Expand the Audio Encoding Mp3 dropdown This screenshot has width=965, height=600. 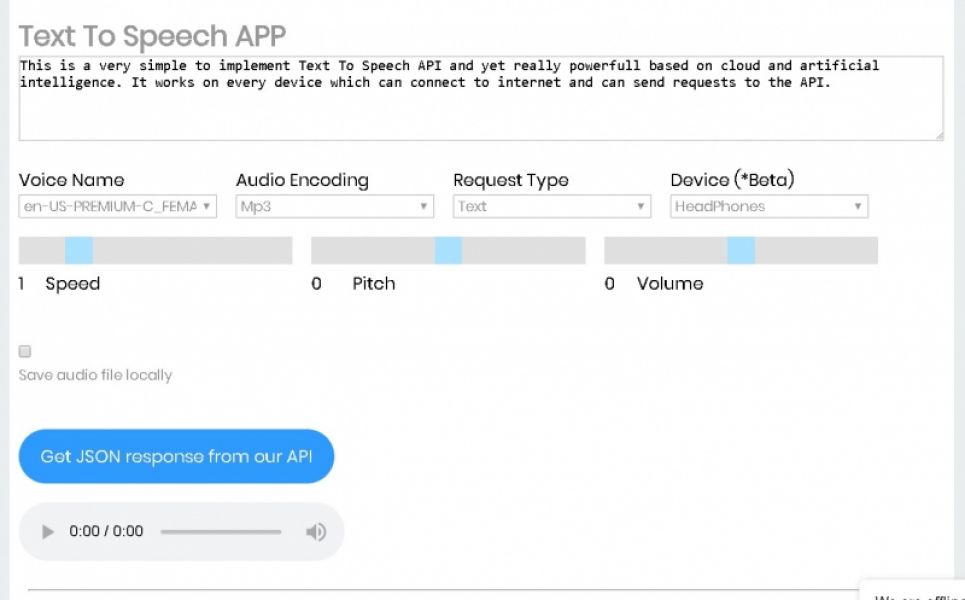point(335,207)
